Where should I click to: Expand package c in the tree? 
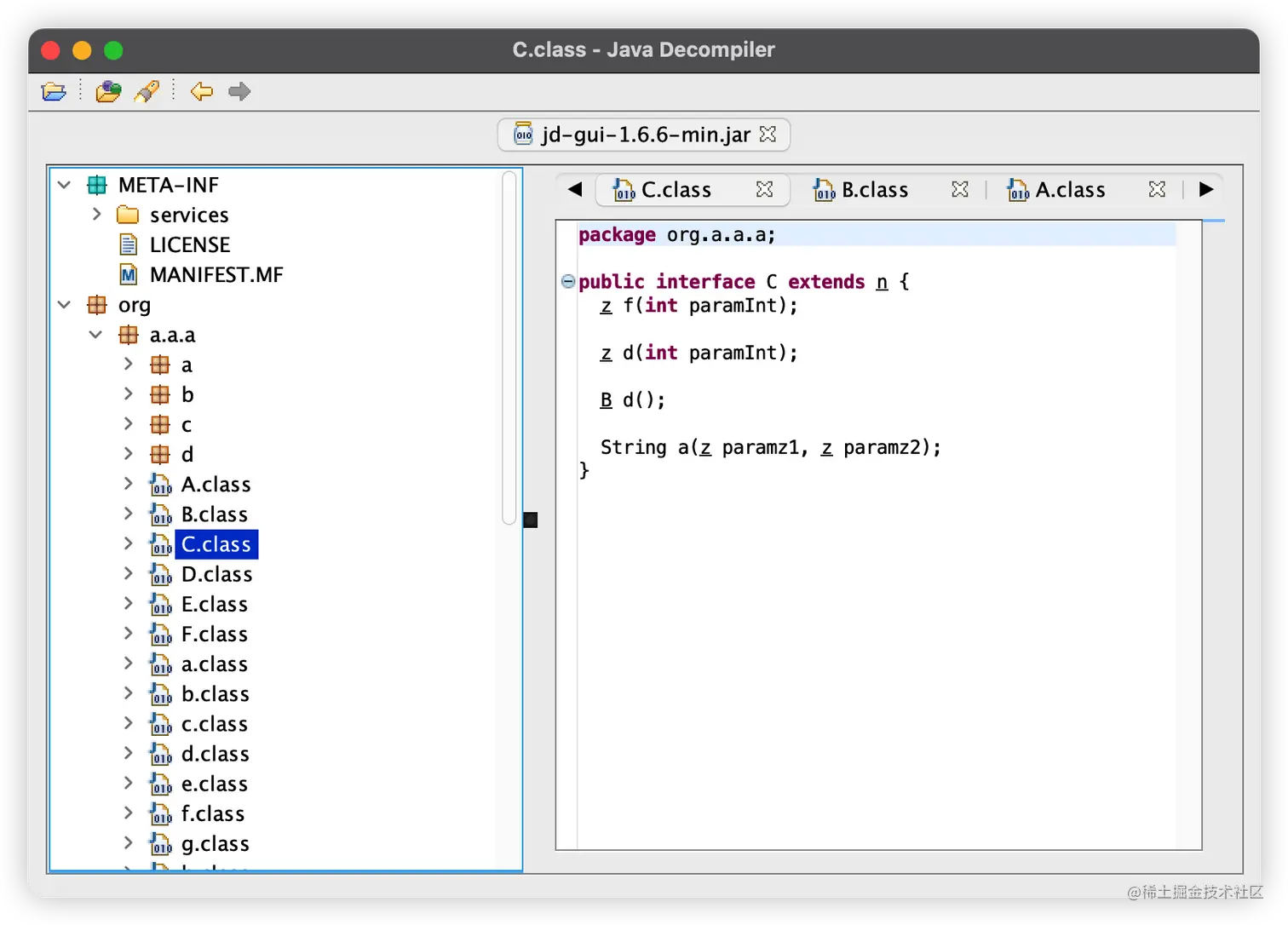128,424
